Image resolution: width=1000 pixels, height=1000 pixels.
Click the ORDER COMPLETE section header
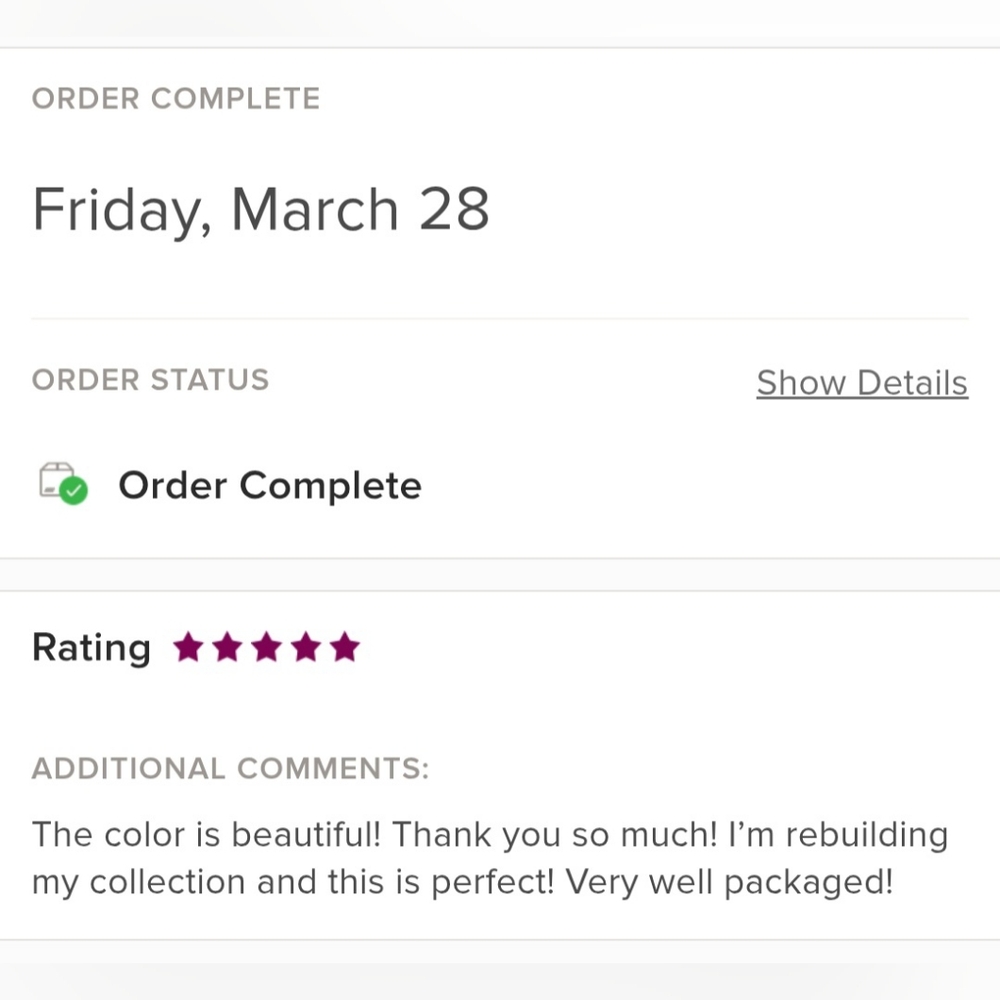coord(176,99)
